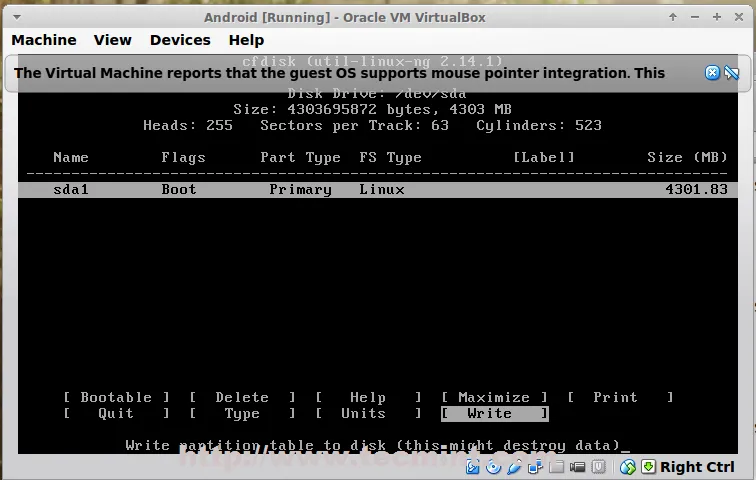Click the video capture status icon
This screenshot has height=480, width=756.
point(577,467)
